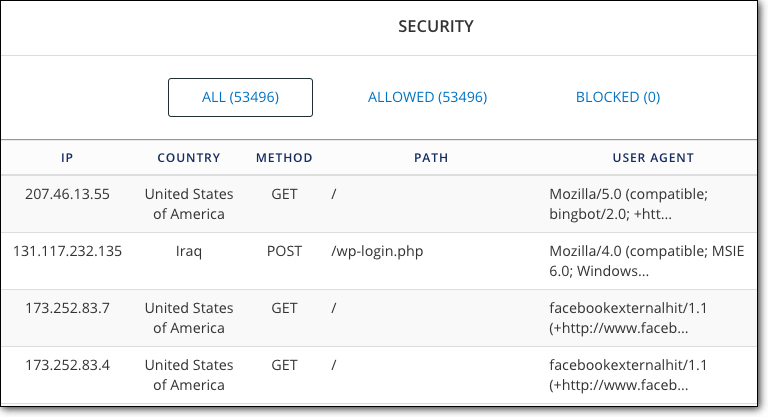Open the BLOCKED (0) tab
The height and width of the screenshot is (417, 768).
(618, 97)
